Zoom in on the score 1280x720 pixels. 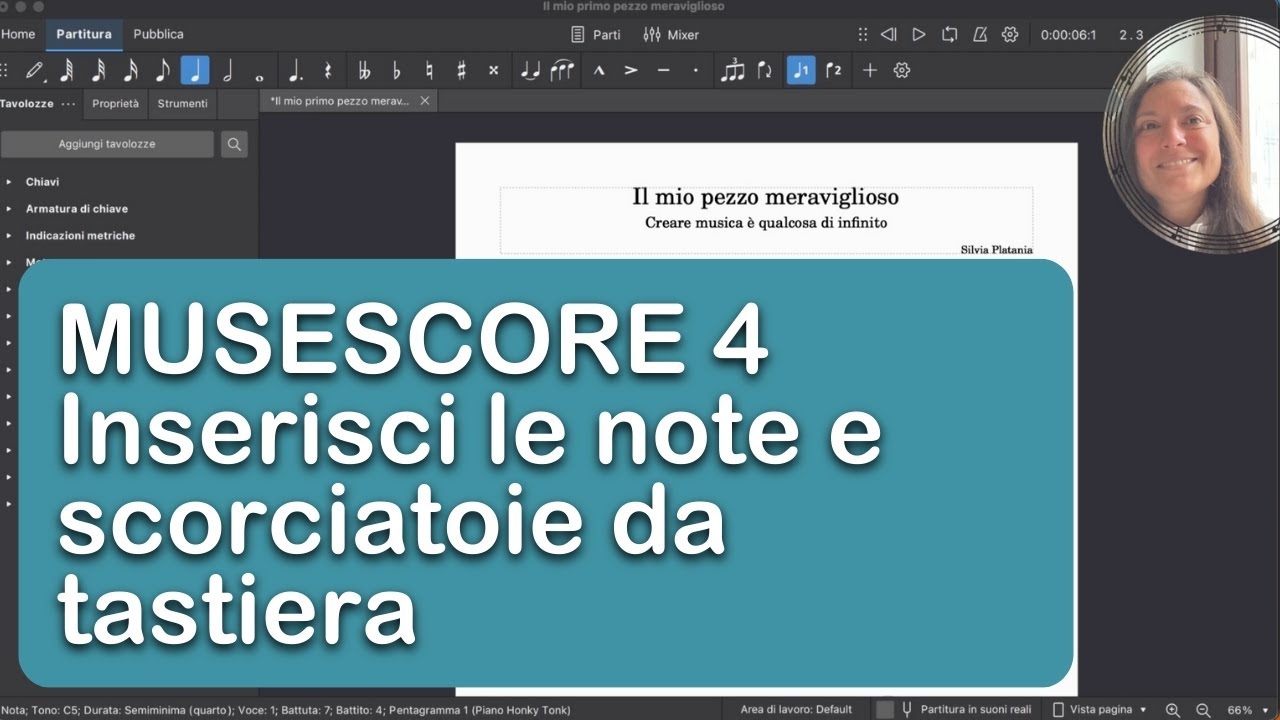pos(1173,710)
